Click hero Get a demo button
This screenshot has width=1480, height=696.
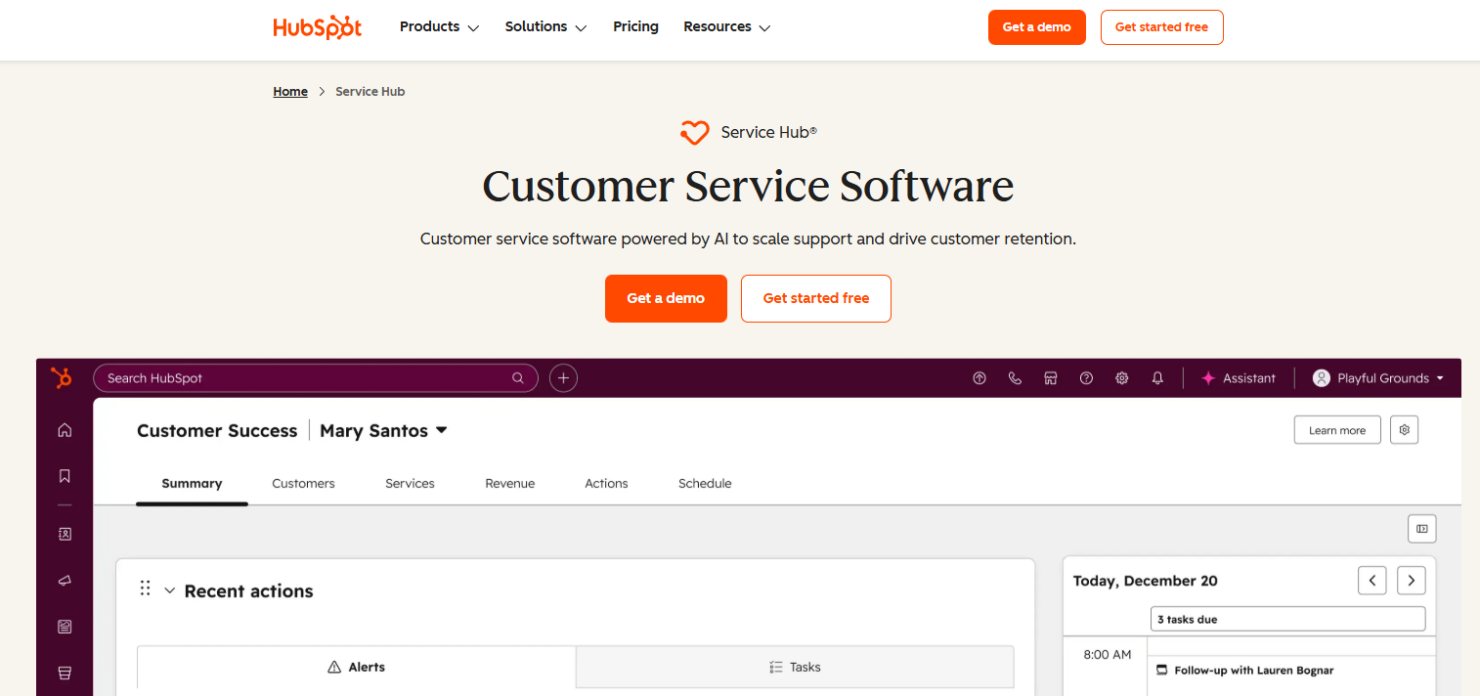coord(666,298)
